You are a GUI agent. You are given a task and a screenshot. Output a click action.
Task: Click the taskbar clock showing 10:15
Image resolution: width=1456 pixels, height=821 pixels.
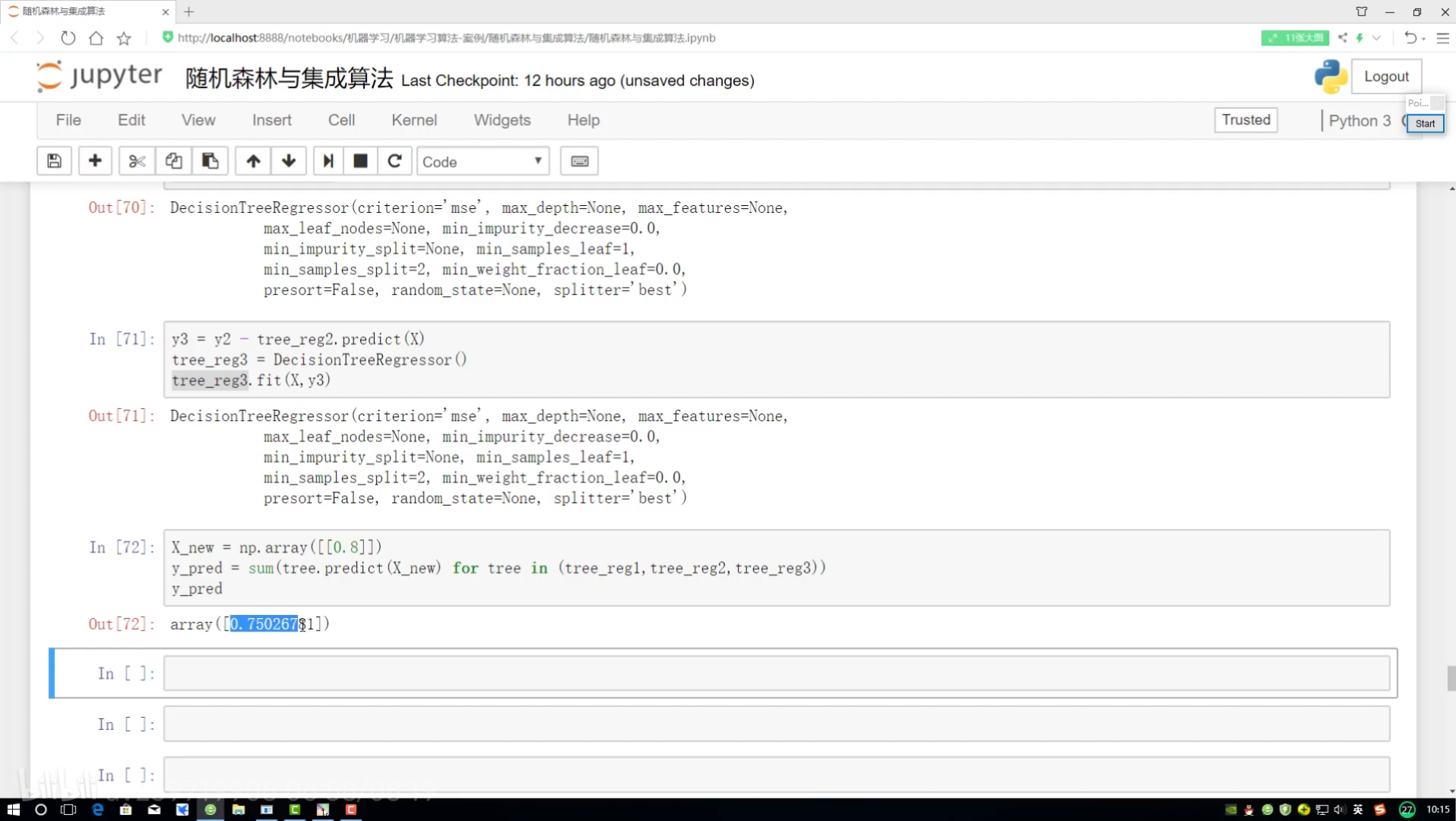click(1438, 810)
